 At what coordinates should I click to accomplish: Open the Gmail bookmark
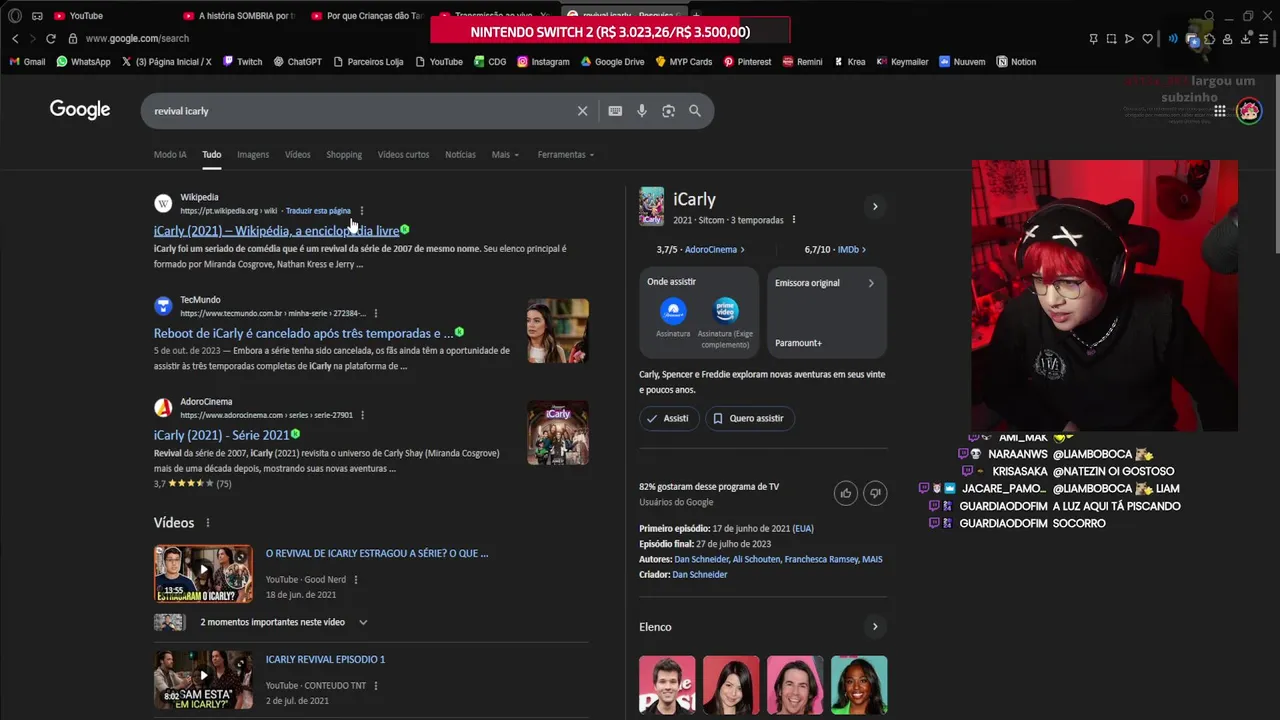(x=27, y=62)
